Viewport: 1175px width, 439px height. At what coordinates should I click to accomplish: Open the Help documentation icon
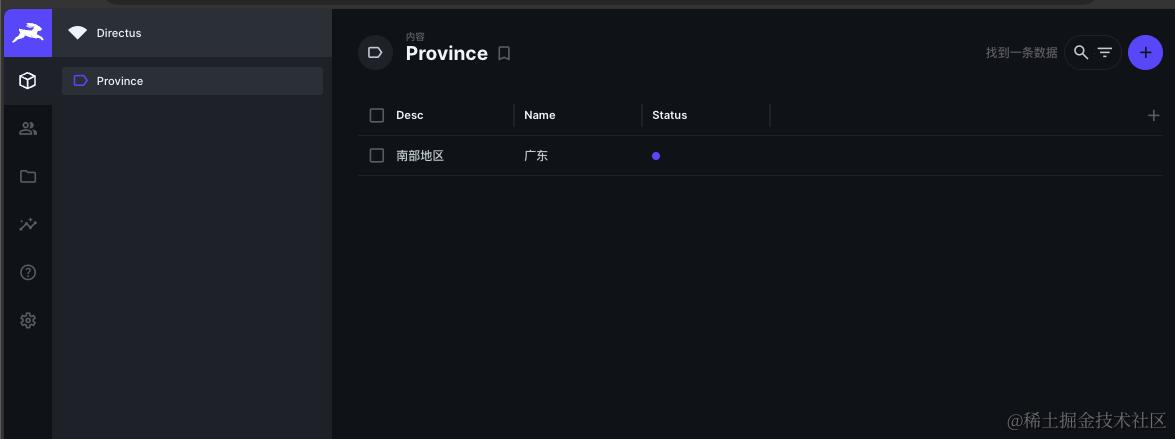point(28,272)
